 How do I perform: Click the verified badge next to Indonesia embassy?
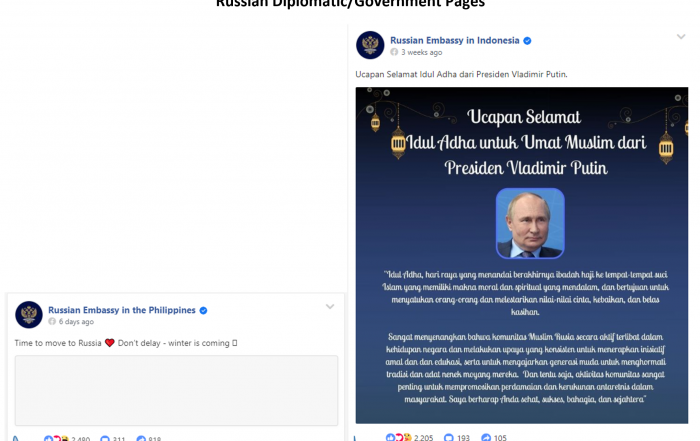tap(527, 41)
